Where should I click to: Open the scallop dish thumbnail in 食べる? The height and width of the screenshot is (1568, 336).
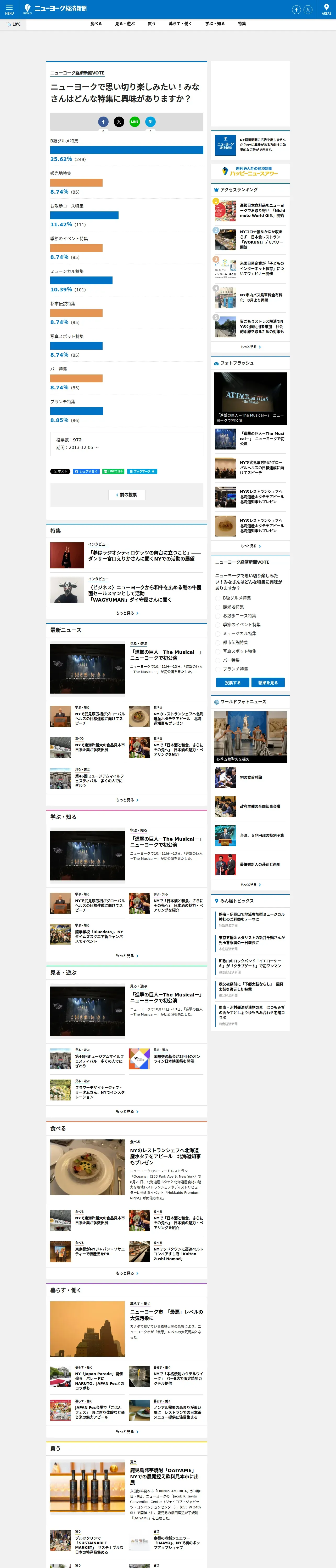pos(87,1167)
